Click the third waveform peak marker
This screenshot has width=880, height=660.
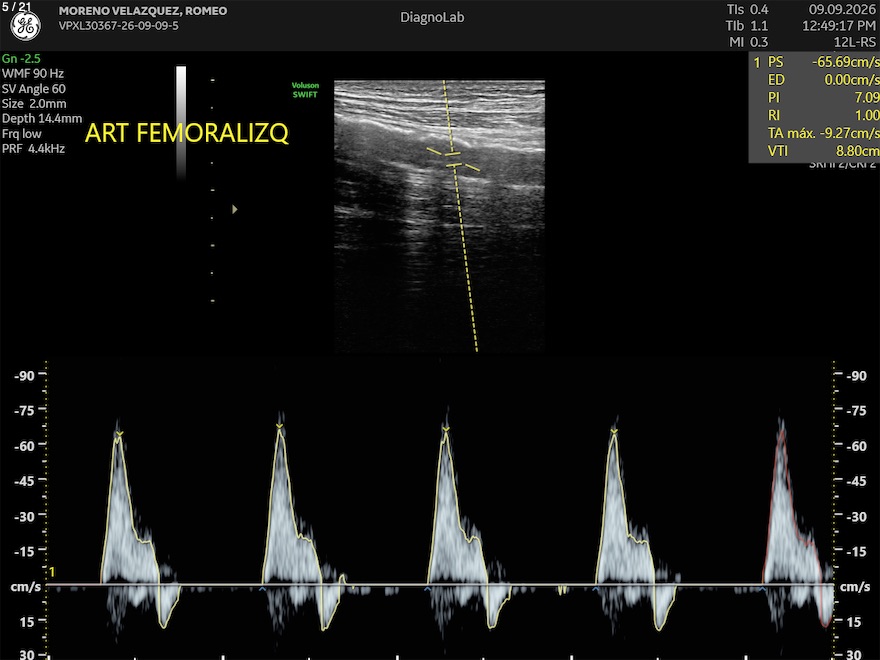pyautogui.click(x=446, y=429)
